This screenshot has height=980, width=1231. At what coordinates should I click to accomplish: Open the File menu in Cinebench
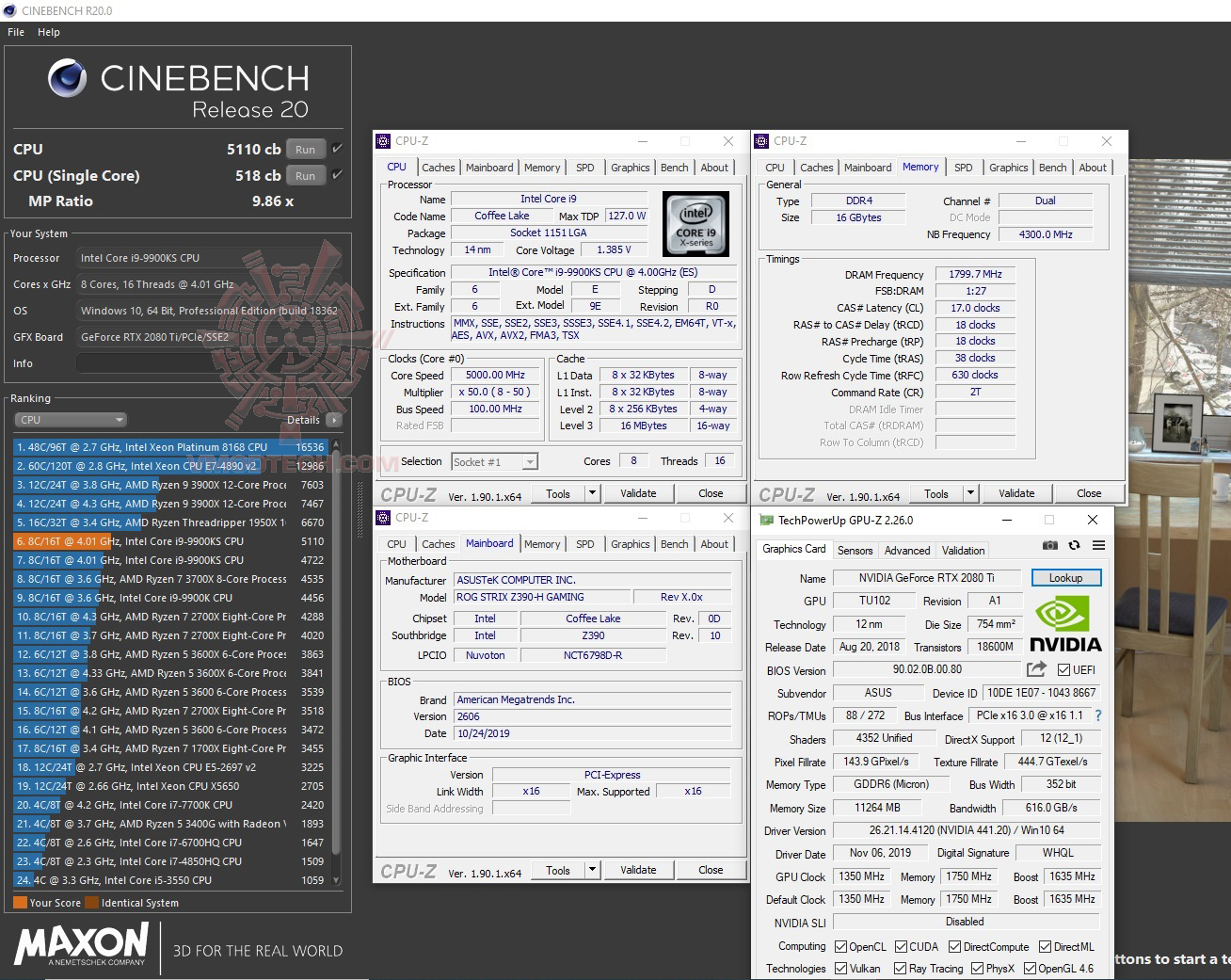click(16, 32)
